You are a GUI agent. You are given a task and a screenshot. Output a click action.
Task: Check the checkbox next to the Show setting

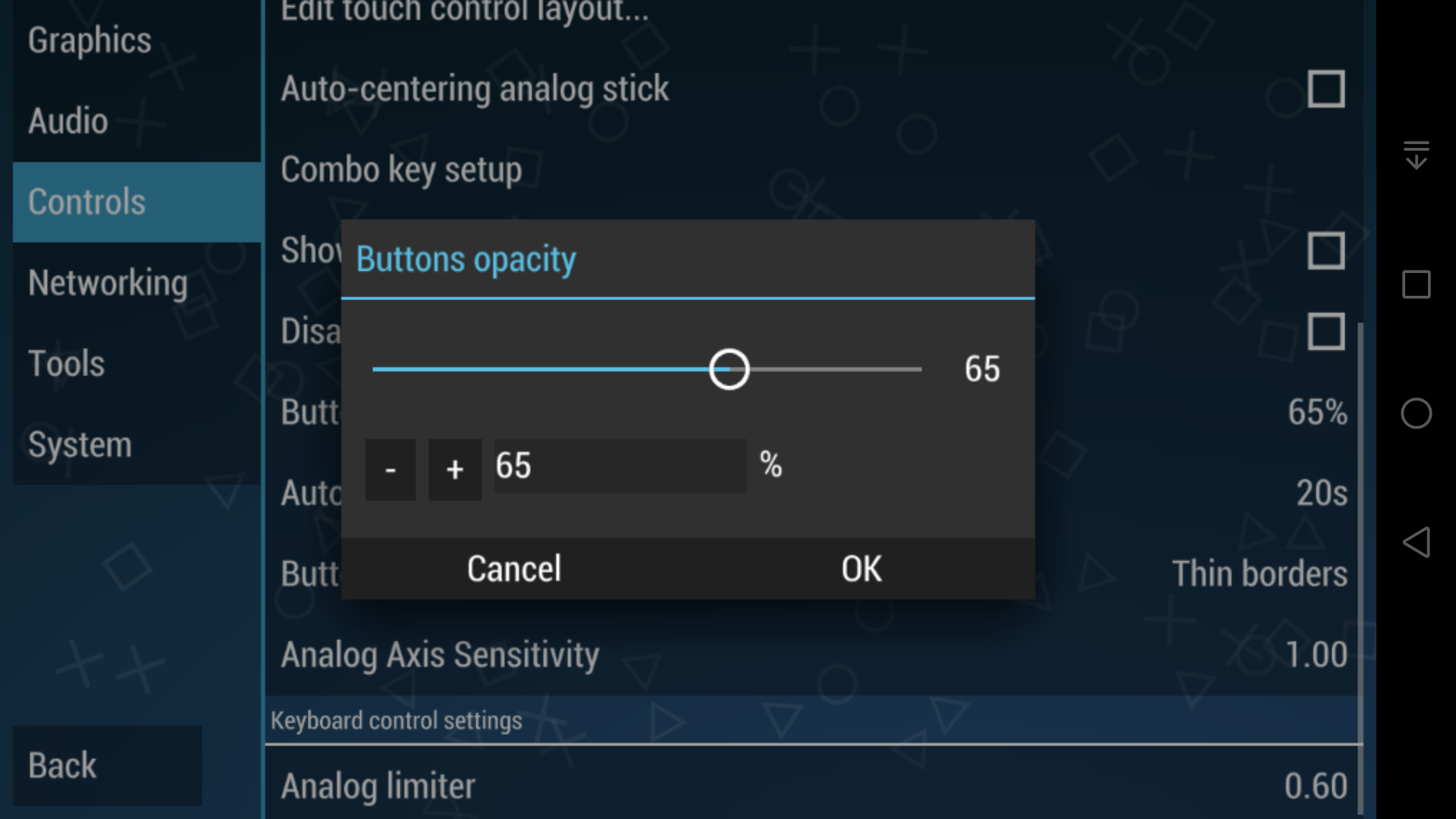pyautogui.click(x=1326, y=250)
